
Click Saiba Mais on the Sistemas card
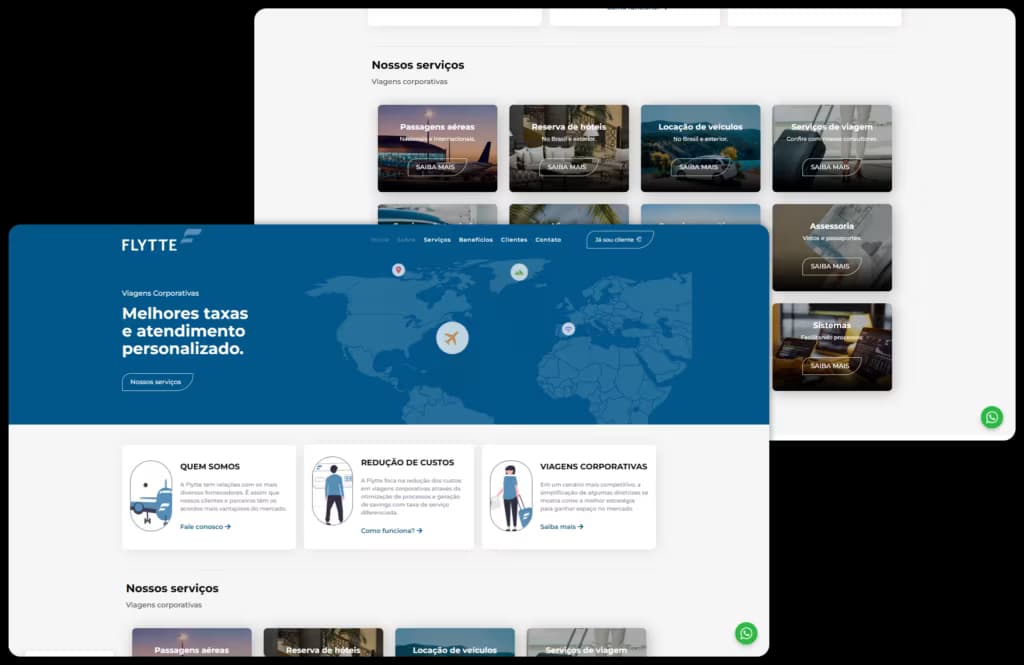pyautogui.click(x=831, y=366)
